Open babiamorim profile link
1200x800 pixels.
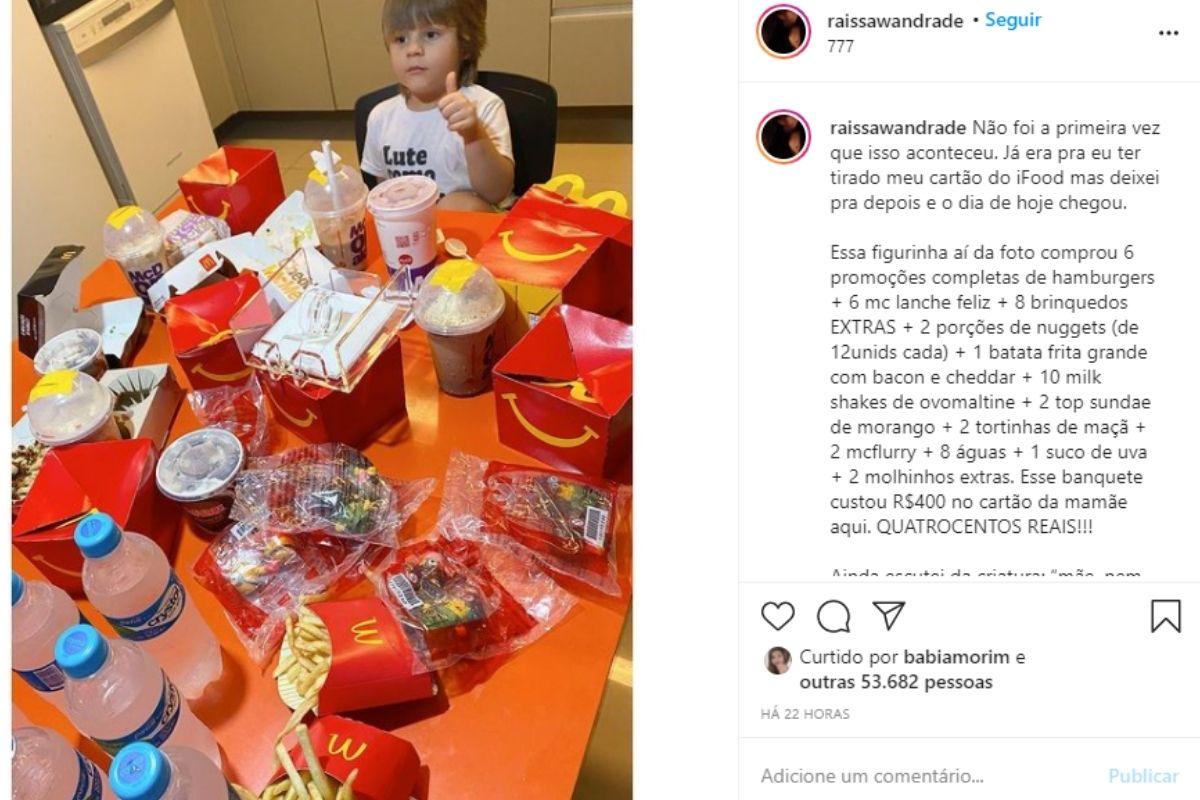[957, 658]
